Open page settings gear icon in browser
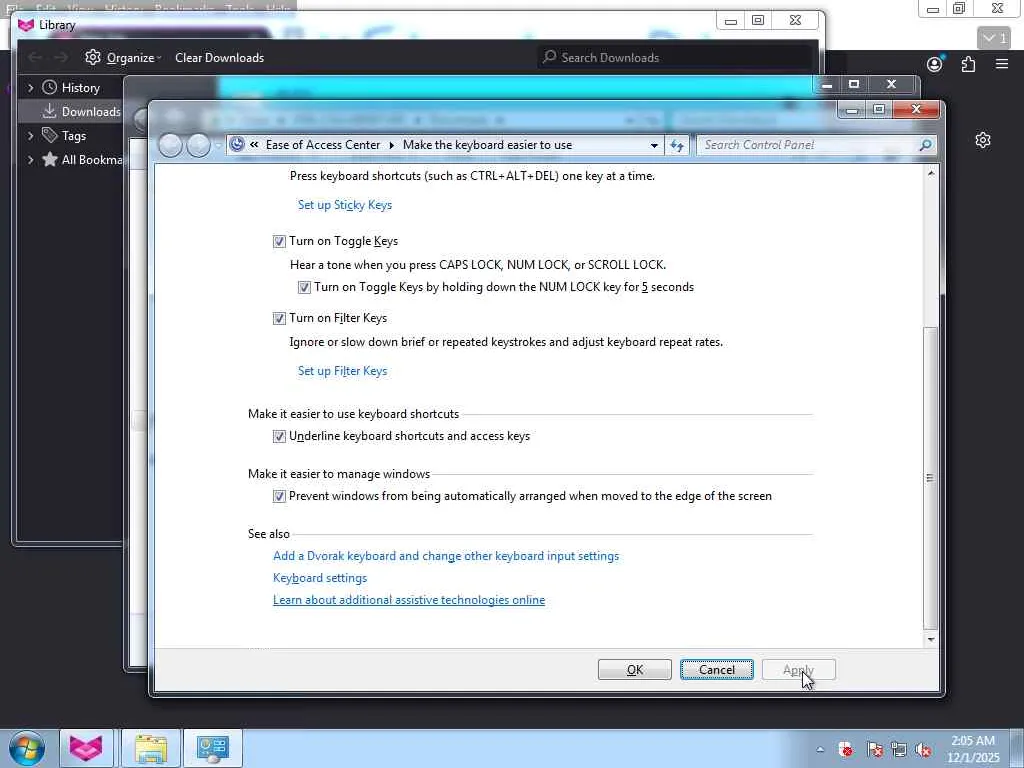Image resolution: width=1024 pixels, height=768 pixels. click(983, 140)
